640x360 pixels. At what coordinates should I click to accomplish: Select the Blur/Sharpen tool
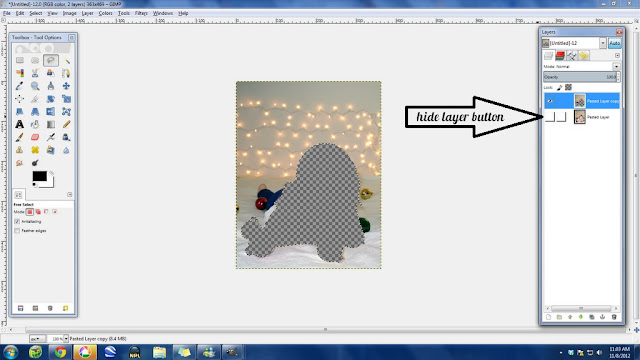click(66, 150)
